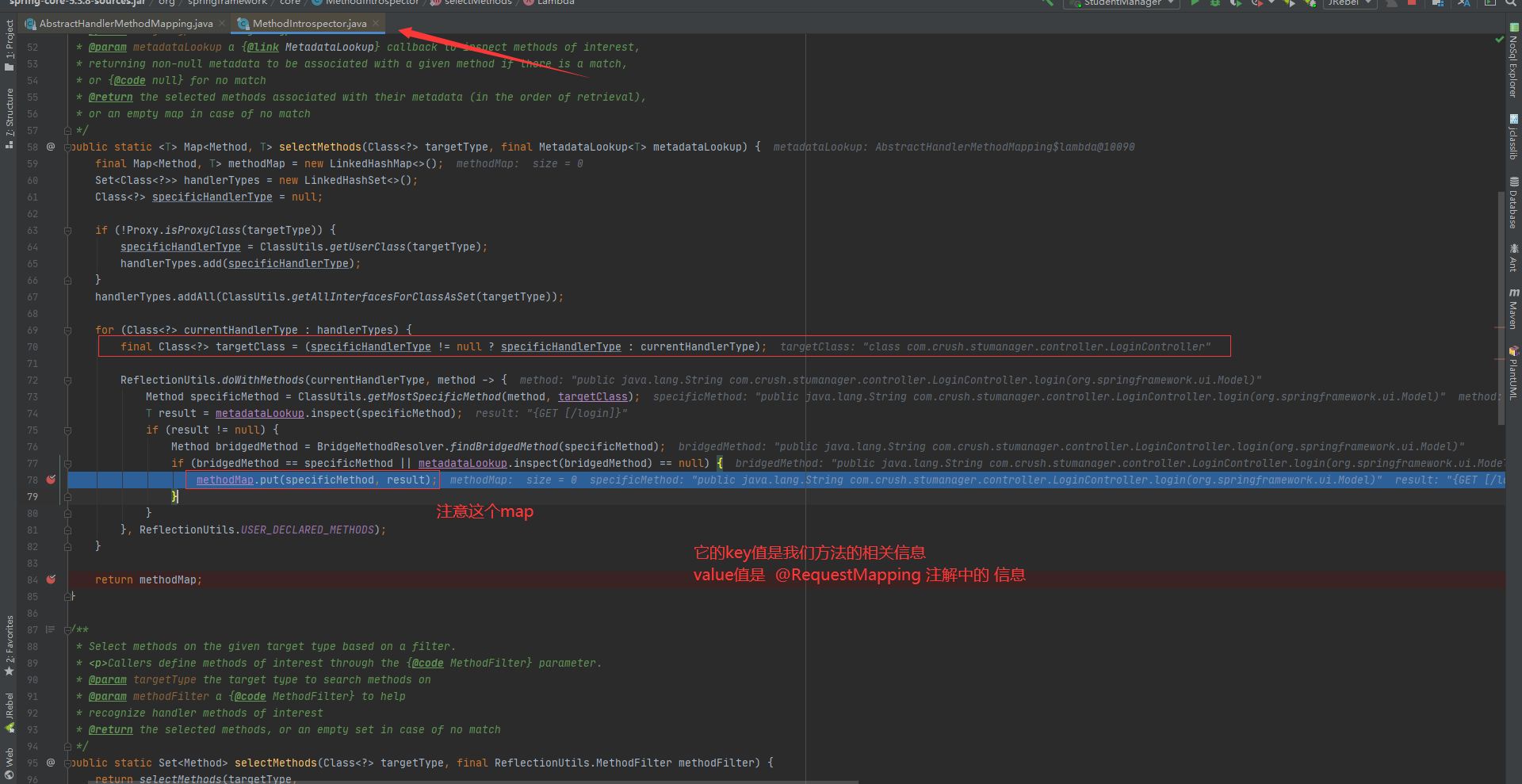Open the Web tool window
The width and height of the screenshot is (1522, 784).
9,763
